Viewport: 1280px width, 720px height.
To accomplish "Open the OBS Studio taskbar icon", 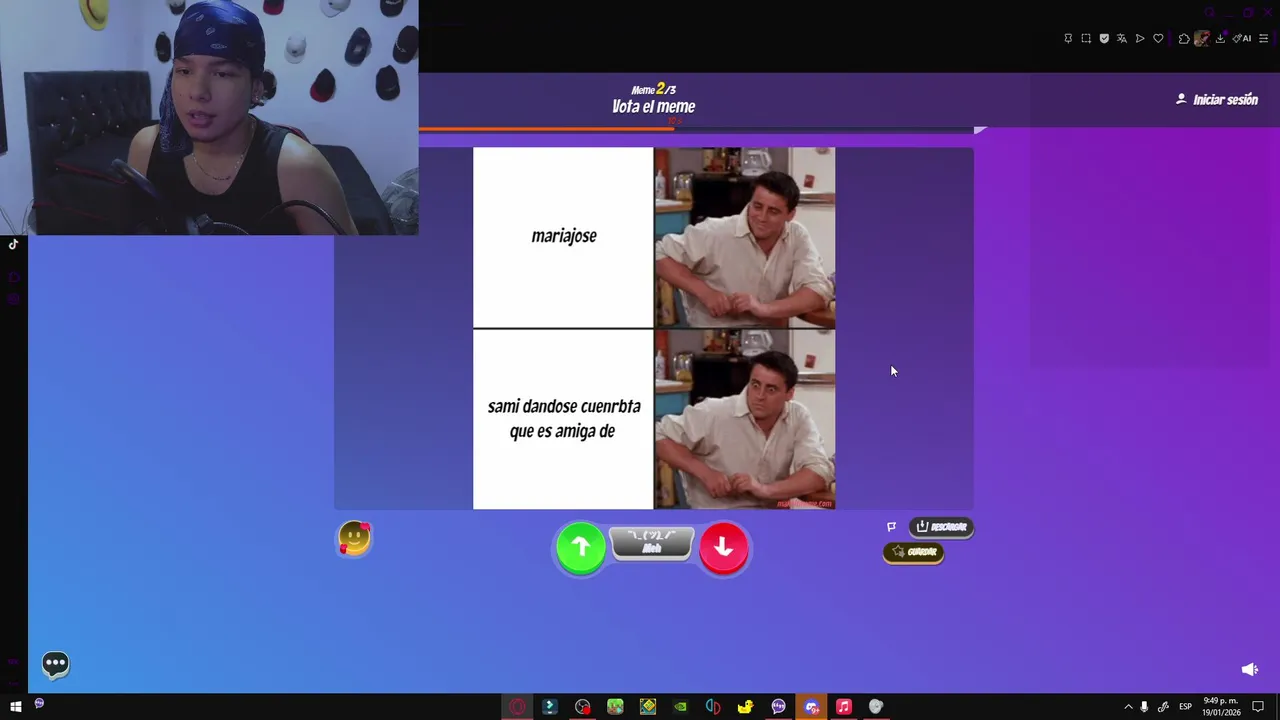I will tap(583, 706).
